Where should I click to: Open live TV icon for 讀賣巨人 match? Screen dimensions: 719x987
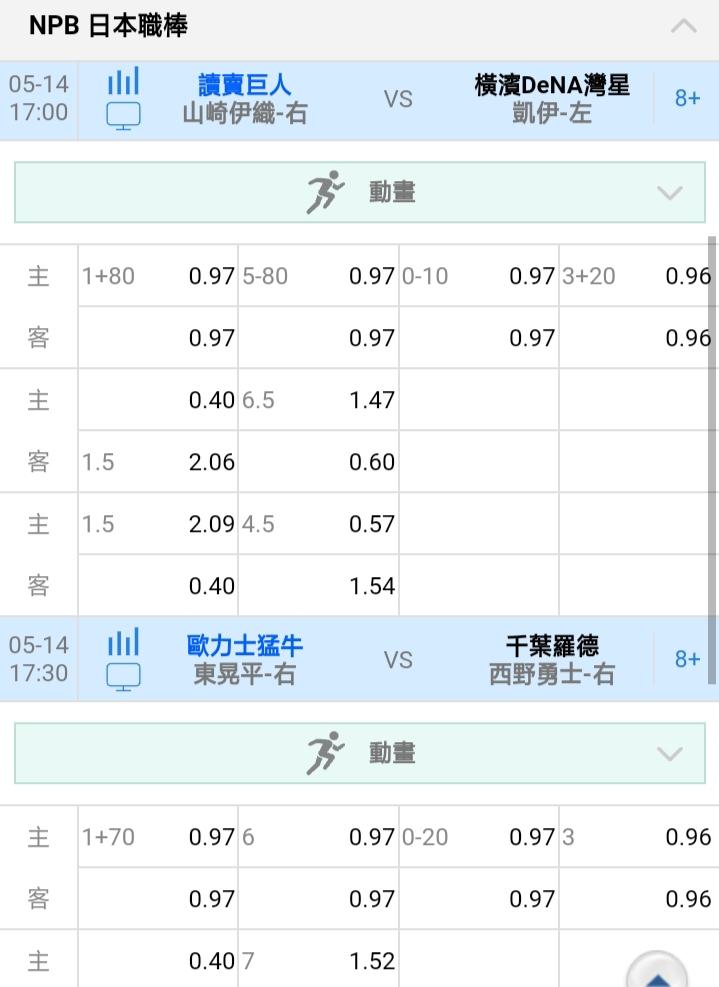123,116
